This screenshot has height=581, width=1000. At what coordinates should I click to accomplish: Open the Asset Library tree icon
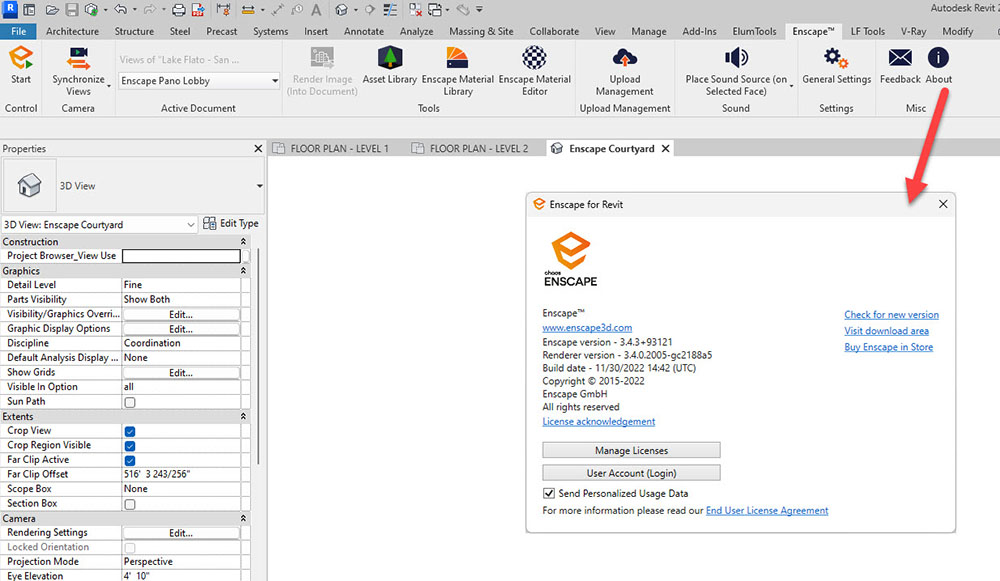tap(390, 58)
